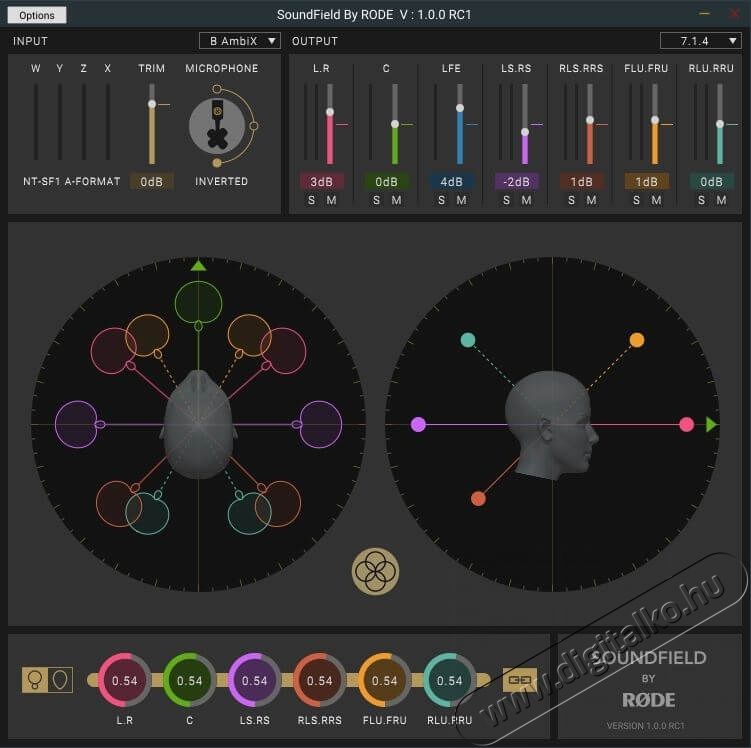Mute the RLS.RRS channel
This screenshot has height=748, width=751.
(x=592, y=200)
